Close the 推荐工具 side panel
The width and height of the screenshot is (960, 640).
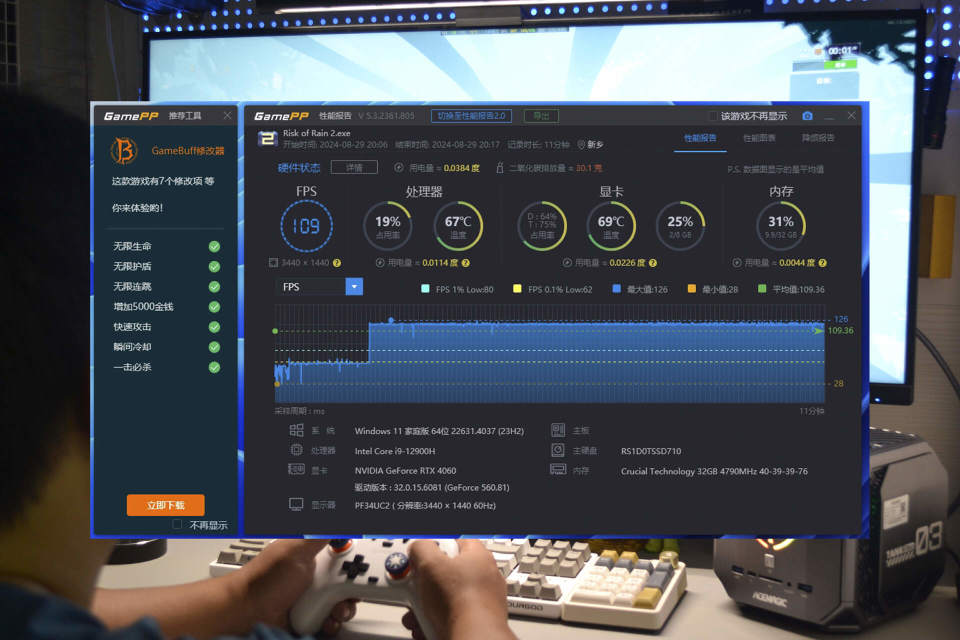tap(227, 115)
